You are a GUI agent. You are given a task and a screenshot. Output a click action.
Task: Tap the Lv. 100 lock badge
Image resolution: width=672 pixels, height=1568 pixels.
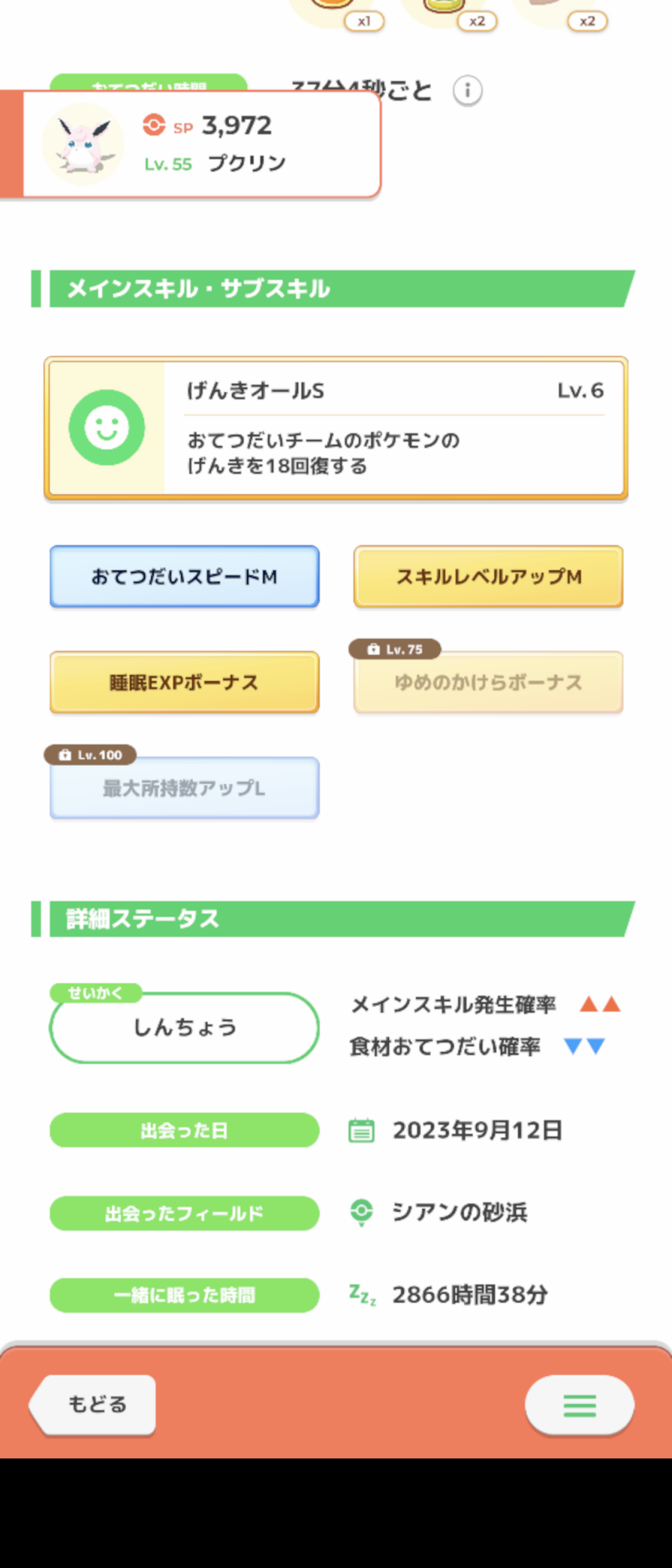(x=91, y=755)
